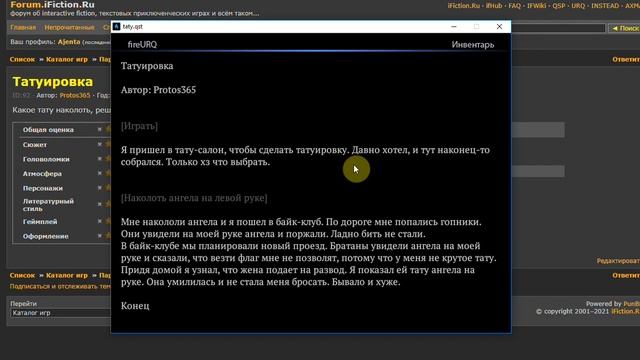Screen dimensions: 640x360
Task: Click the forum search input field
Action: 558,28
